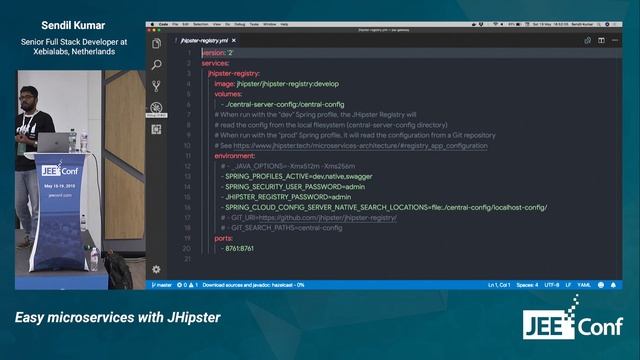The image size is (640, 360).
Task: Select the jhipster-registry.yml editor tab
Action: click(x=204, y=41)
